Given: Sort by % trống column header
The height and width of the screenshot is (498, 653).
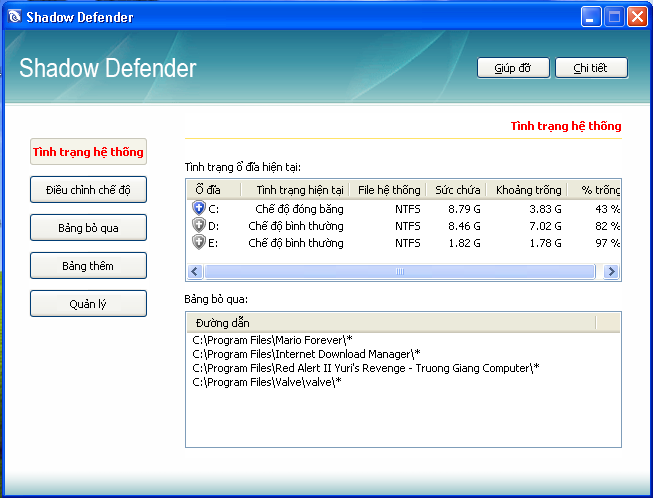Looking at the screenshot, I should (x=594, y=190).
